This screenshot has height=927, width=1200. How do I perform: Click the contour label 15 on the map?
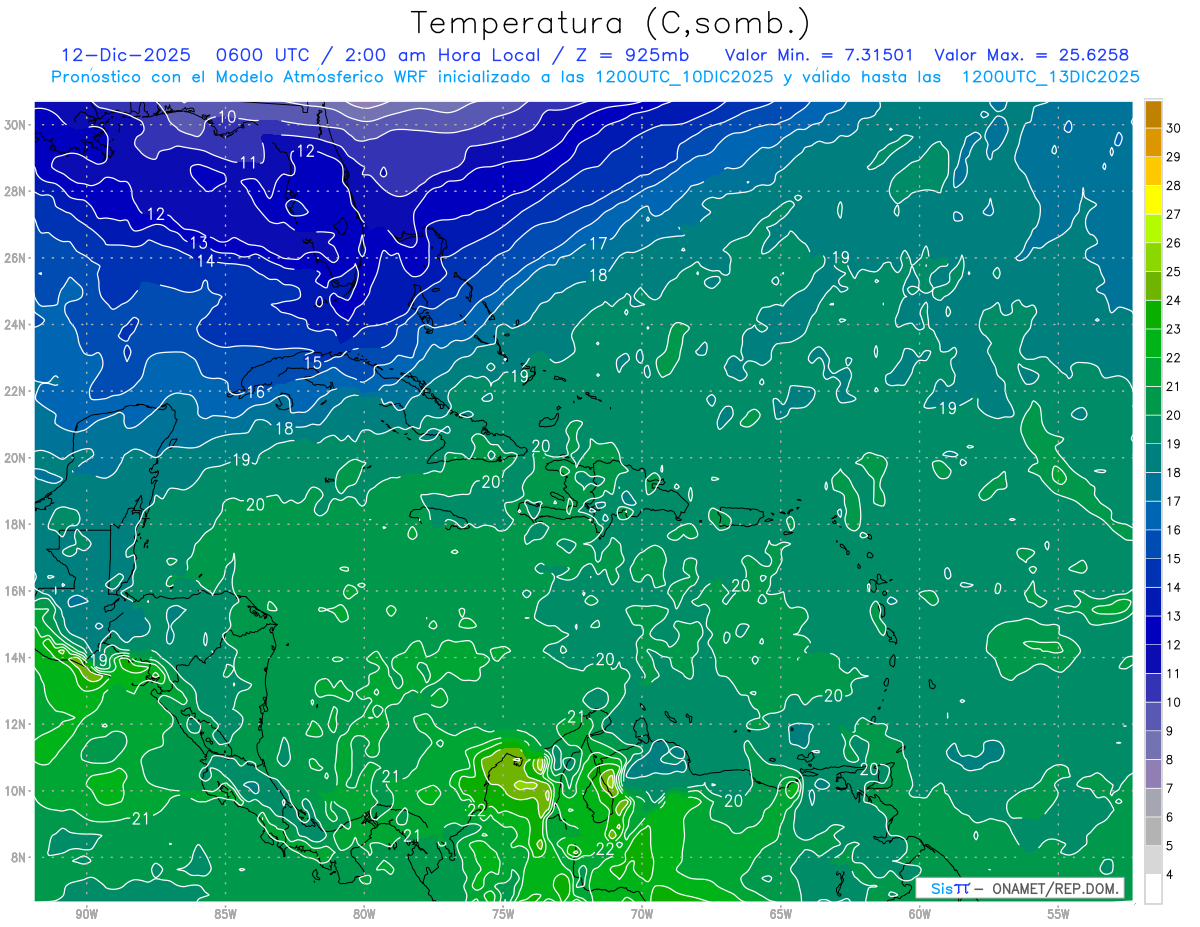point(313,363)
